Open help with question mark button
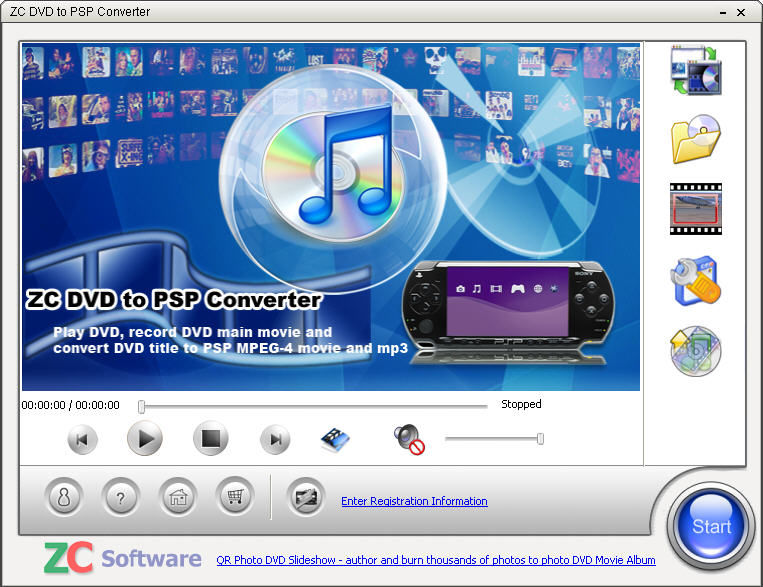This screenshot has height=587, width=763. point(120,497)
